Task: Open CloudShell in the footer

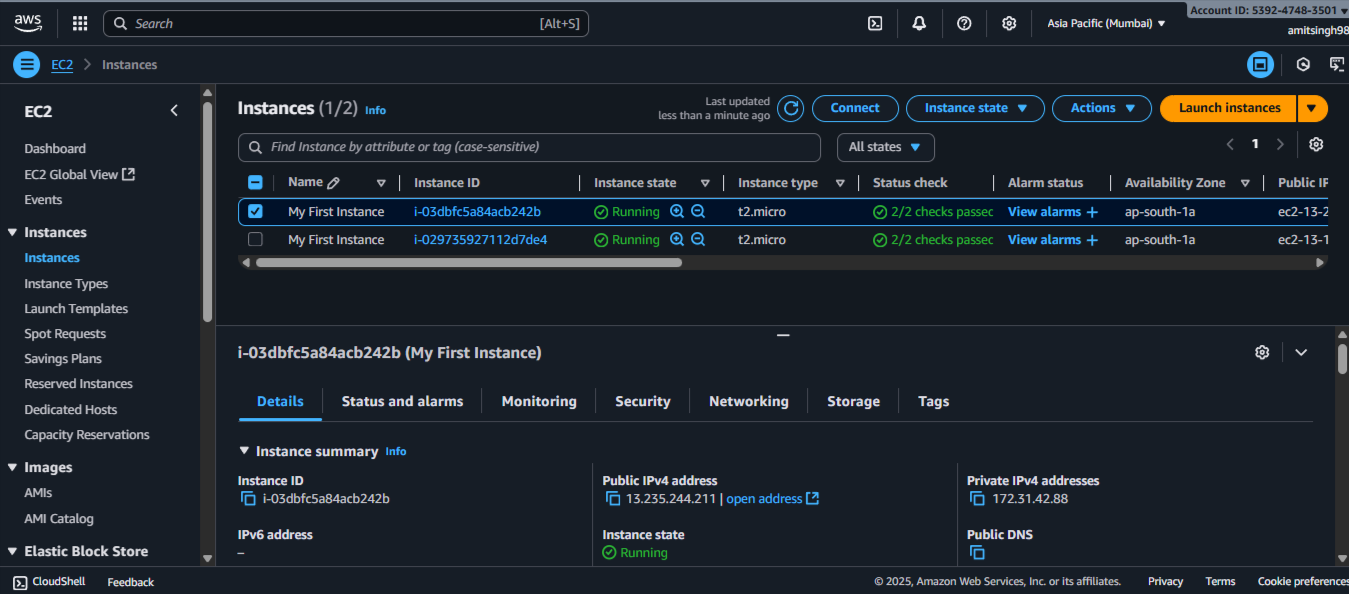Action: pos(49,581)
